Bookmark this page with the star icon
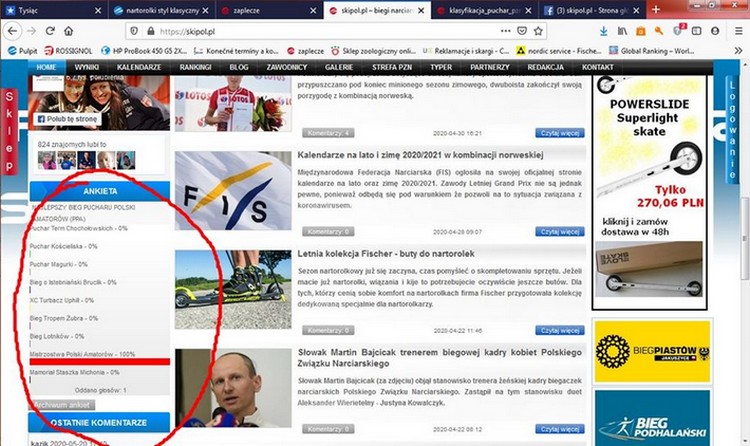Screen dimensions: 750x446 tap(538, 31)
